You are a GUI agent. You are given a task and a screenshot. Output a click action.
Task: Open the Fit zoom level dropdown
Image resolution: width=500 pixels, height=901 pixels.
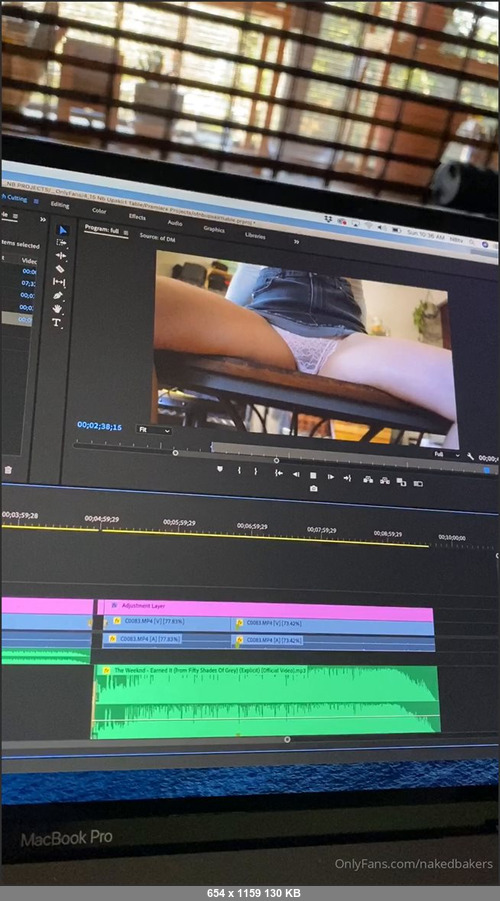[x=153, y=430]
